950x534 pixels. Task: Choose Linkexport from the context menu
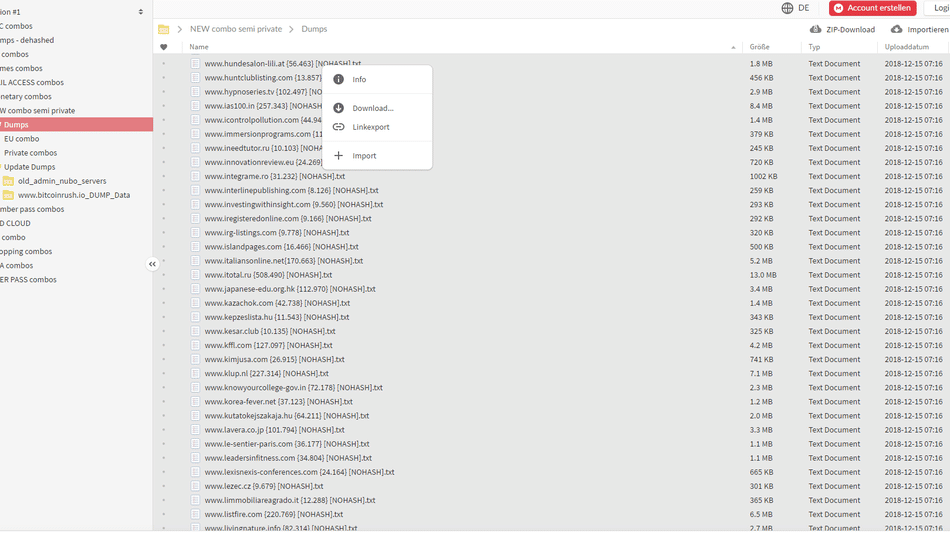[x=377, y=127]
